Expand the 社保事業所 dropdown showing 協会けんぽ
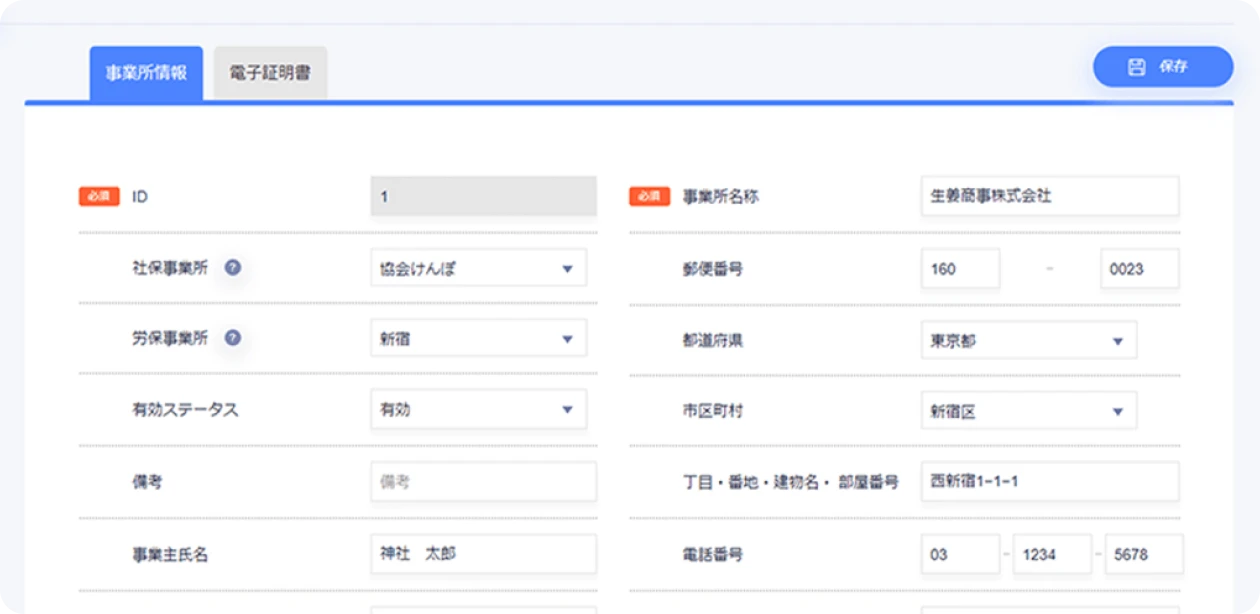Screen dimensions: 1260x614 pyautogui.click(x=478, y=268)
